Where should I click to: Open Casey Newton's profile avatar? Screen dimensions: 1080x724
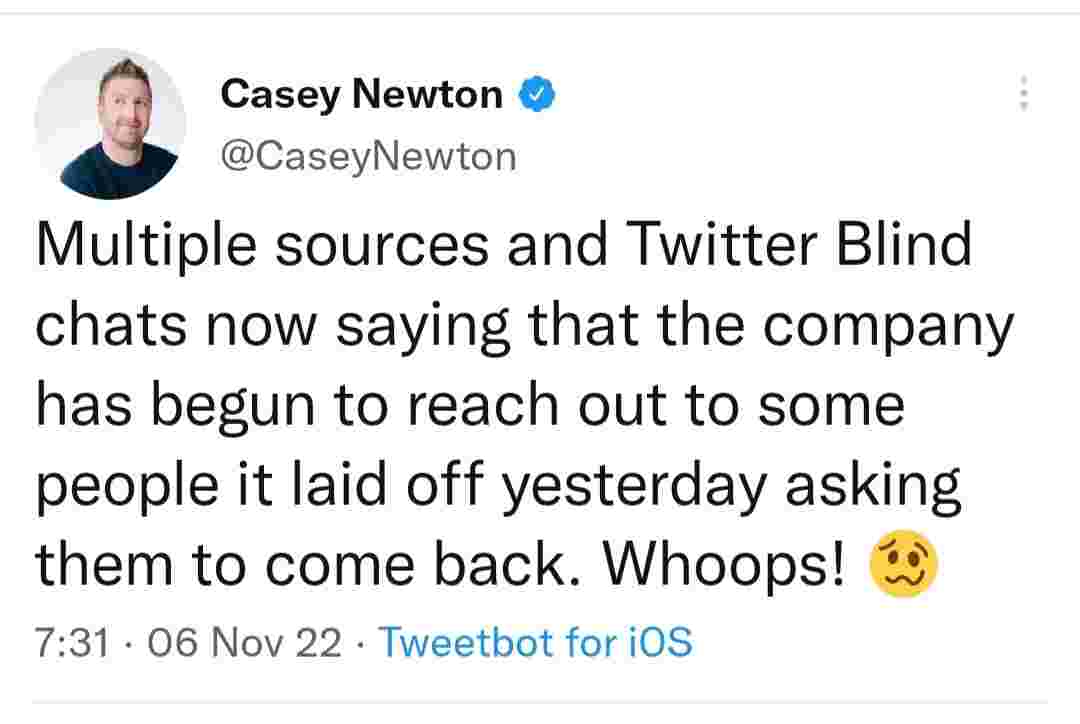coord(110,123)
